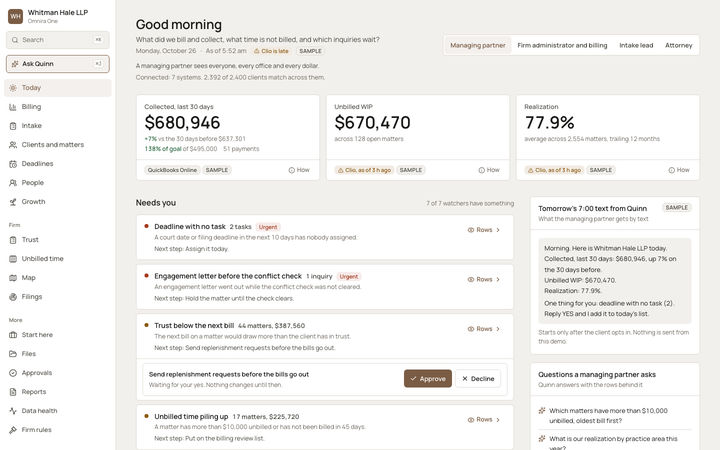Viewport: 720px width, 450px height.
Task: Click the '7 of 7 watchers have something' text
Action: [470, 203]
